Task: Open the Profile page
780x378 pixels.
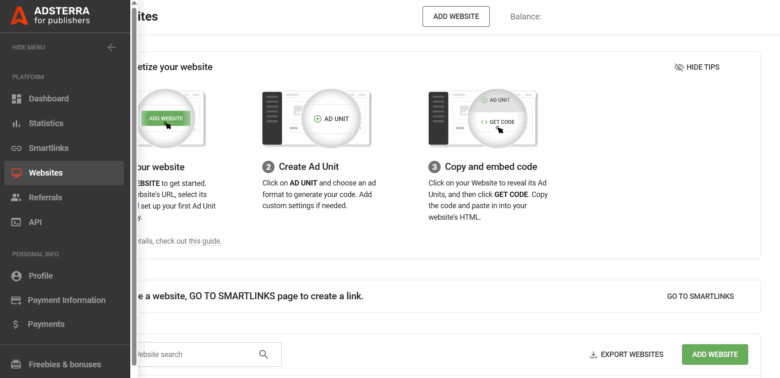Action: 64,276
